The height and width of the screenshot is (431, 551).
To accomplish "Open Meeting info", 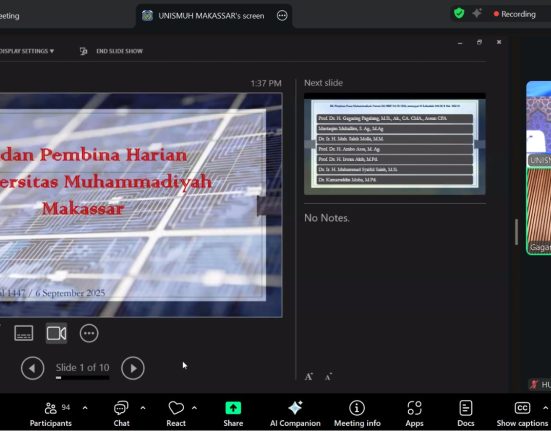I will [x=357, y=414].
